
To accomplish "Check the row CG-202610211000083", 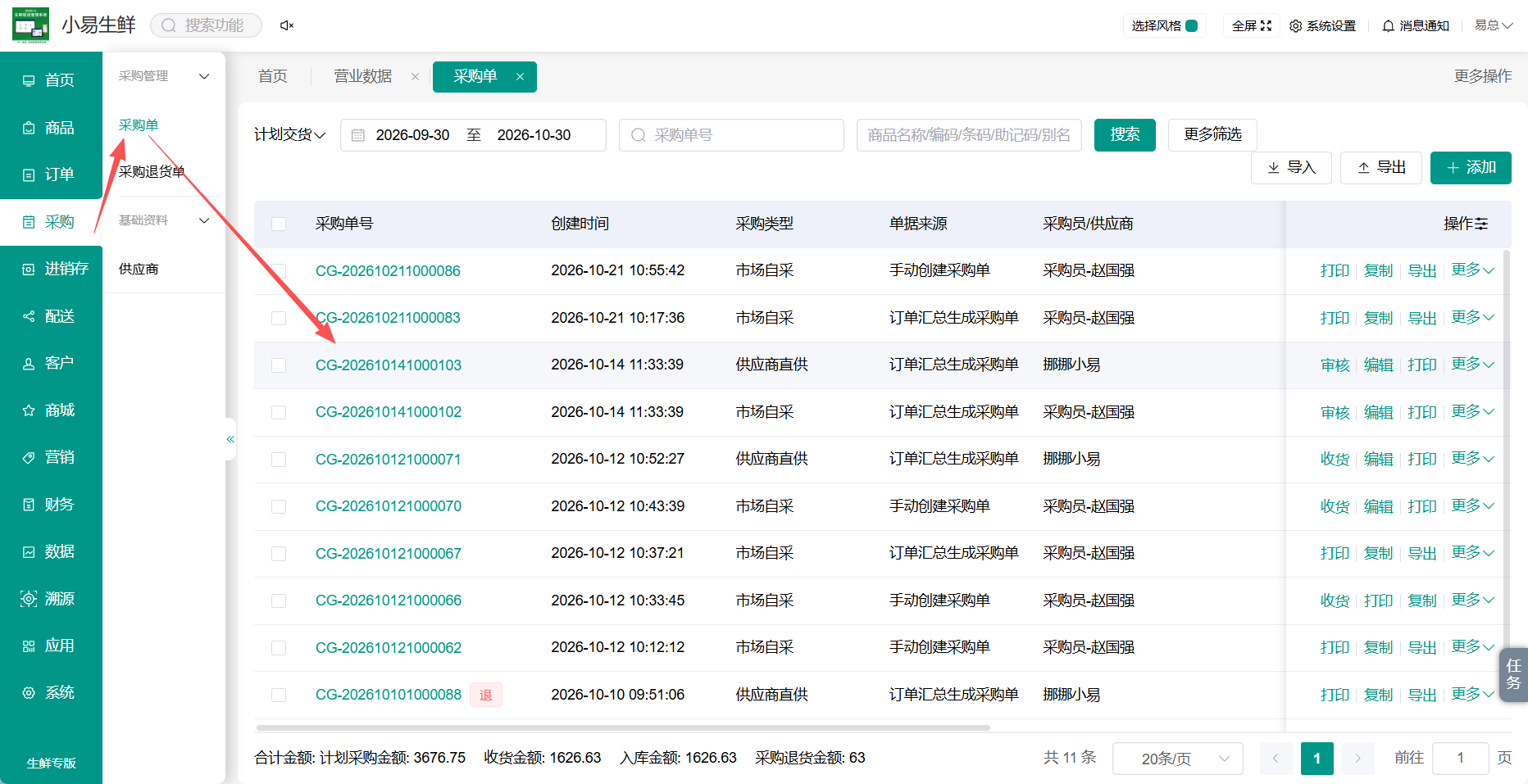I will [x=279, y=318].
